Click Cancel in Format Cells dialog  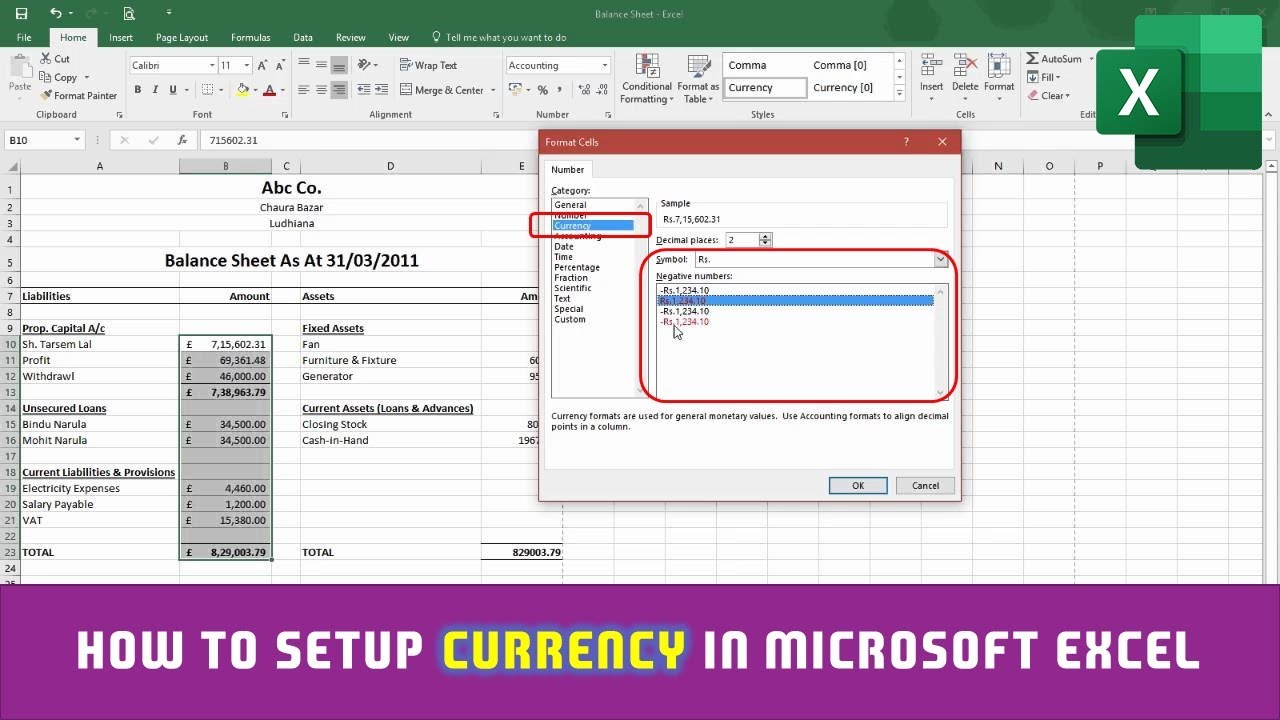click(925, 485)
